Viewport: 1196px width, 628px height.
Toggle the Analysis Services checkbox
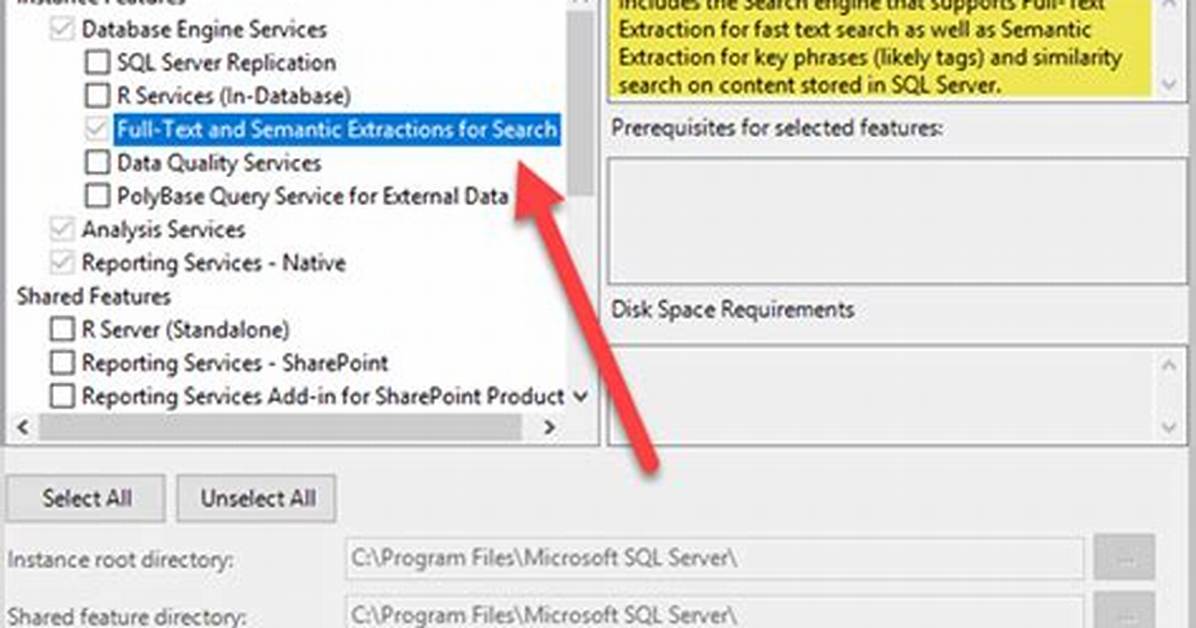(62, 229)
